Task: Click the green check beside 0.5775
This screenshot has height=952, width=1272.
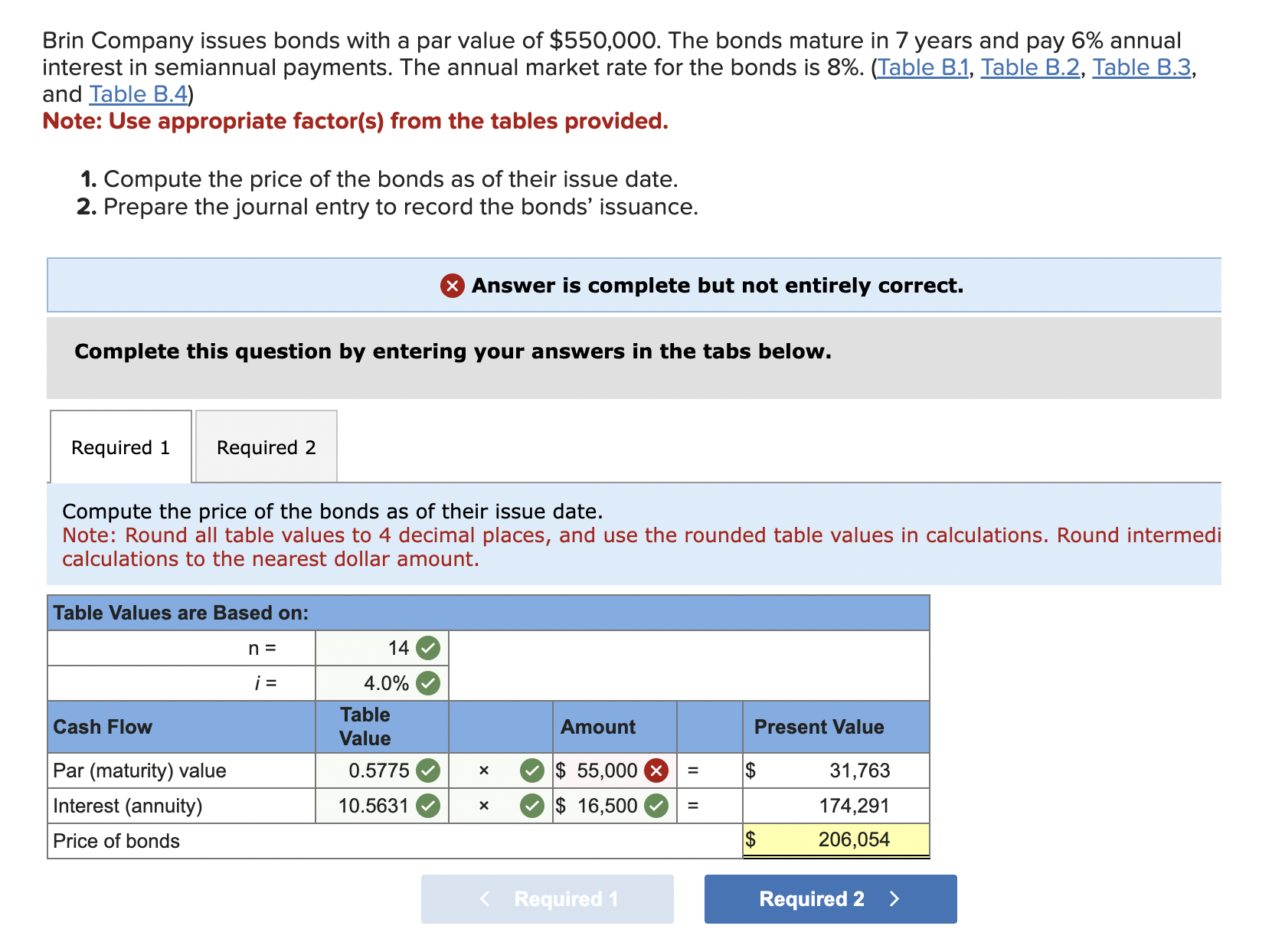Action: (x=428, y=770)
